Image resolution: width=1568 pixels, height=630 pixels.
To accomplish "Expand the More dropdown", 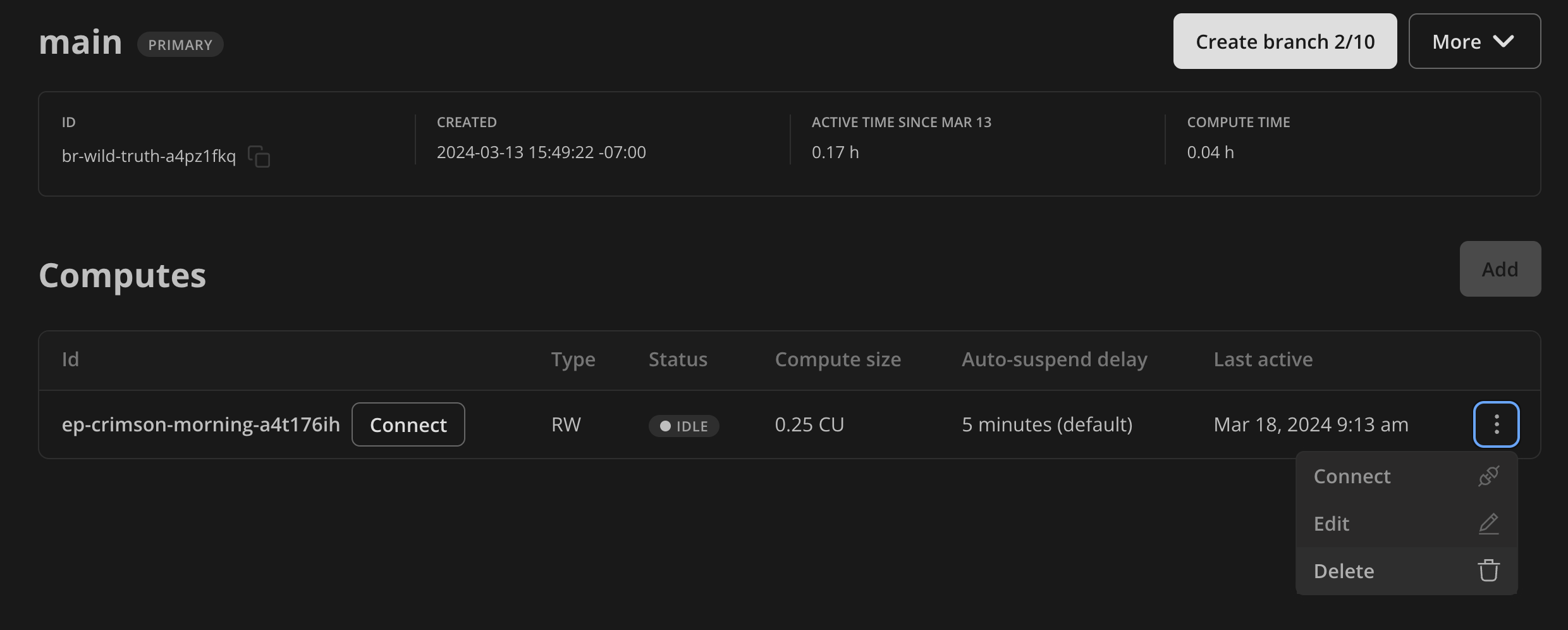I will (1474, 42).
